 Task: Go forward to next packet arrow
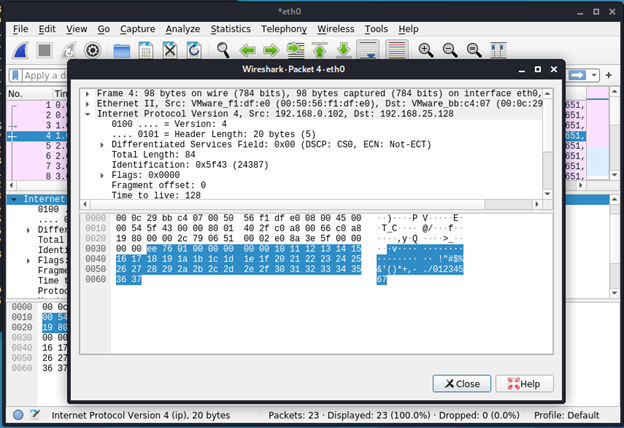click(271, 51)
